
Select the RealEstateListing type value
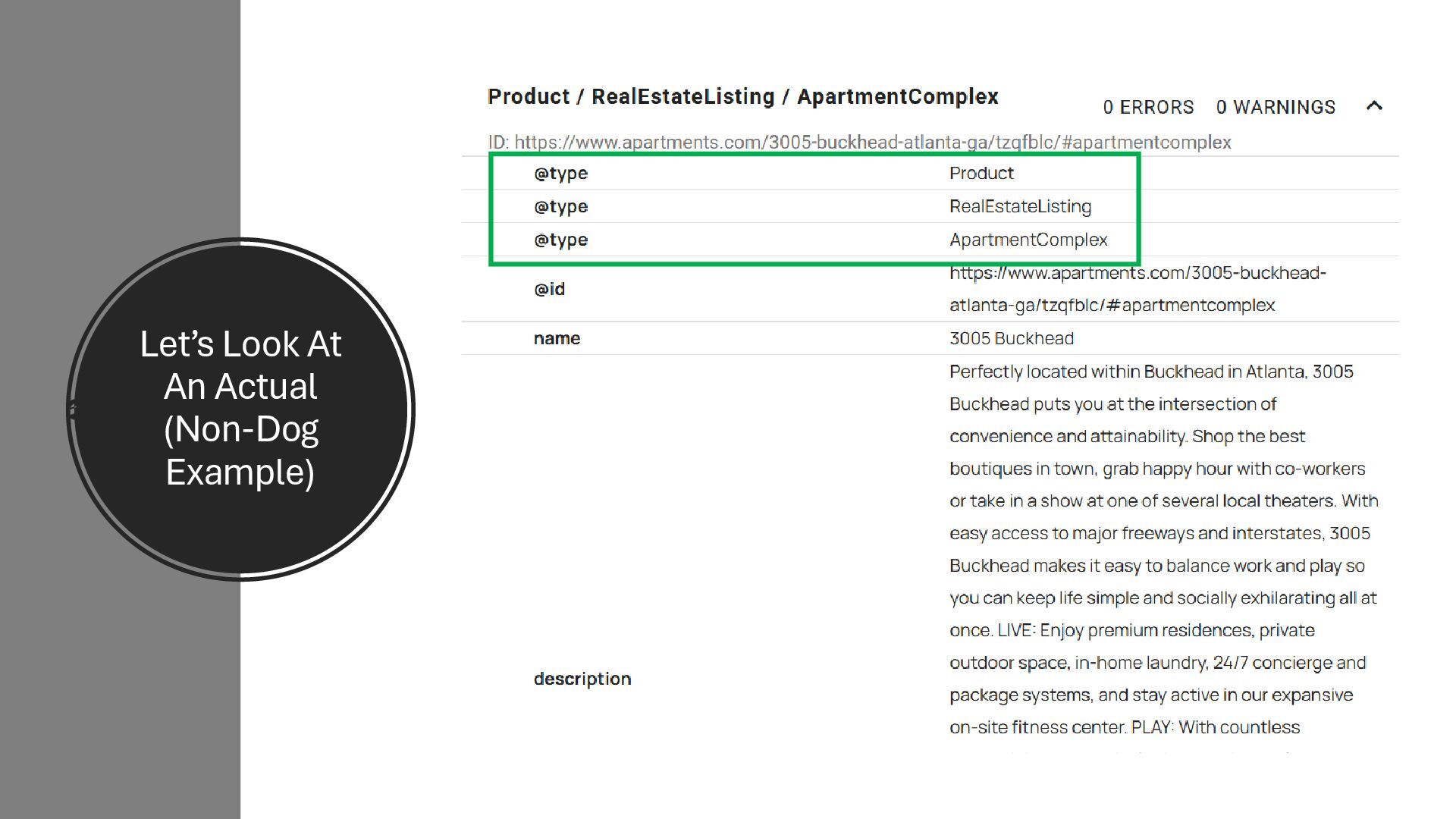(x=1020, y=206)
